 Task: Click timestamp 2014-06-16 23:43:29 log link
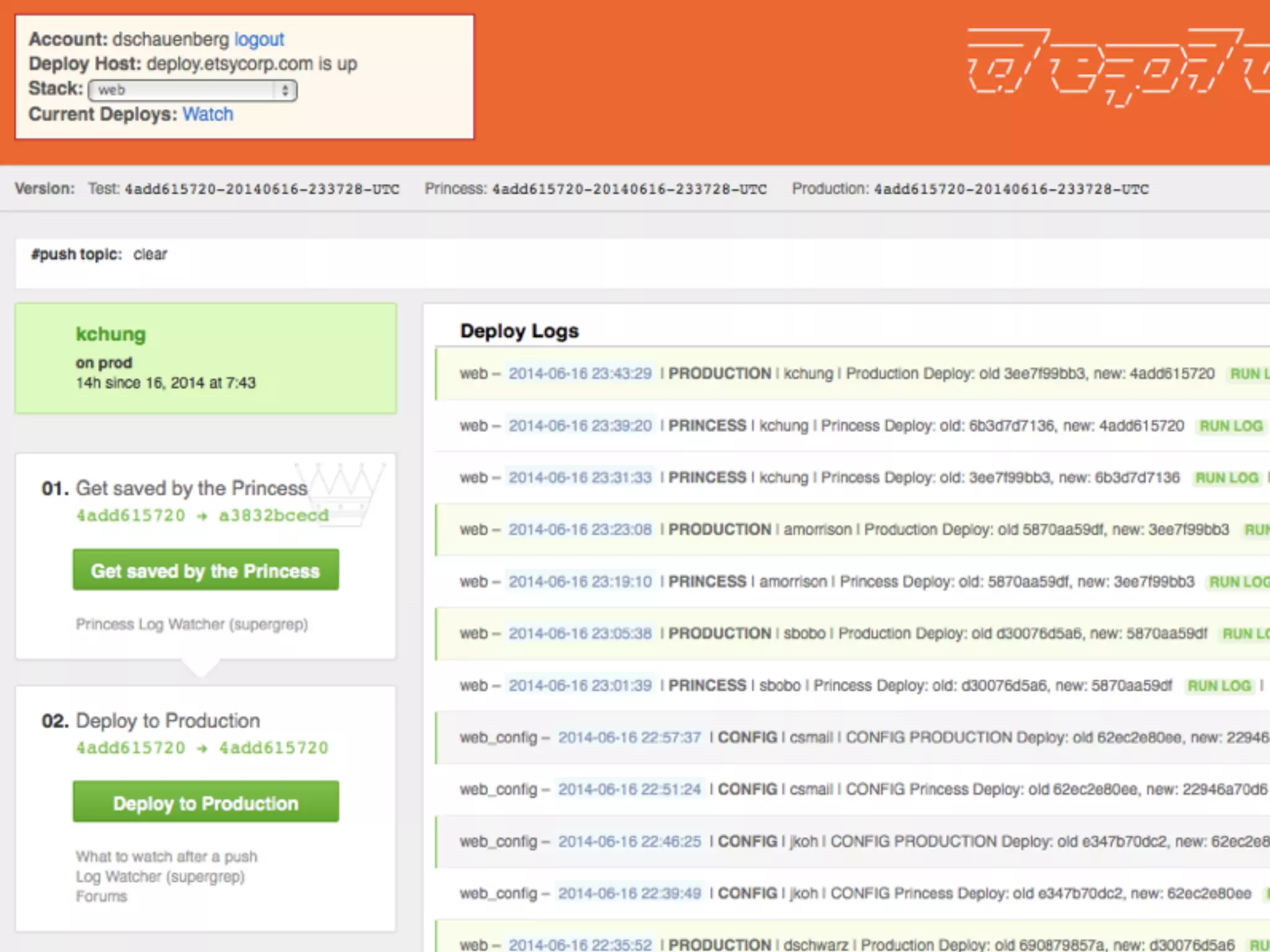(580, 374)
